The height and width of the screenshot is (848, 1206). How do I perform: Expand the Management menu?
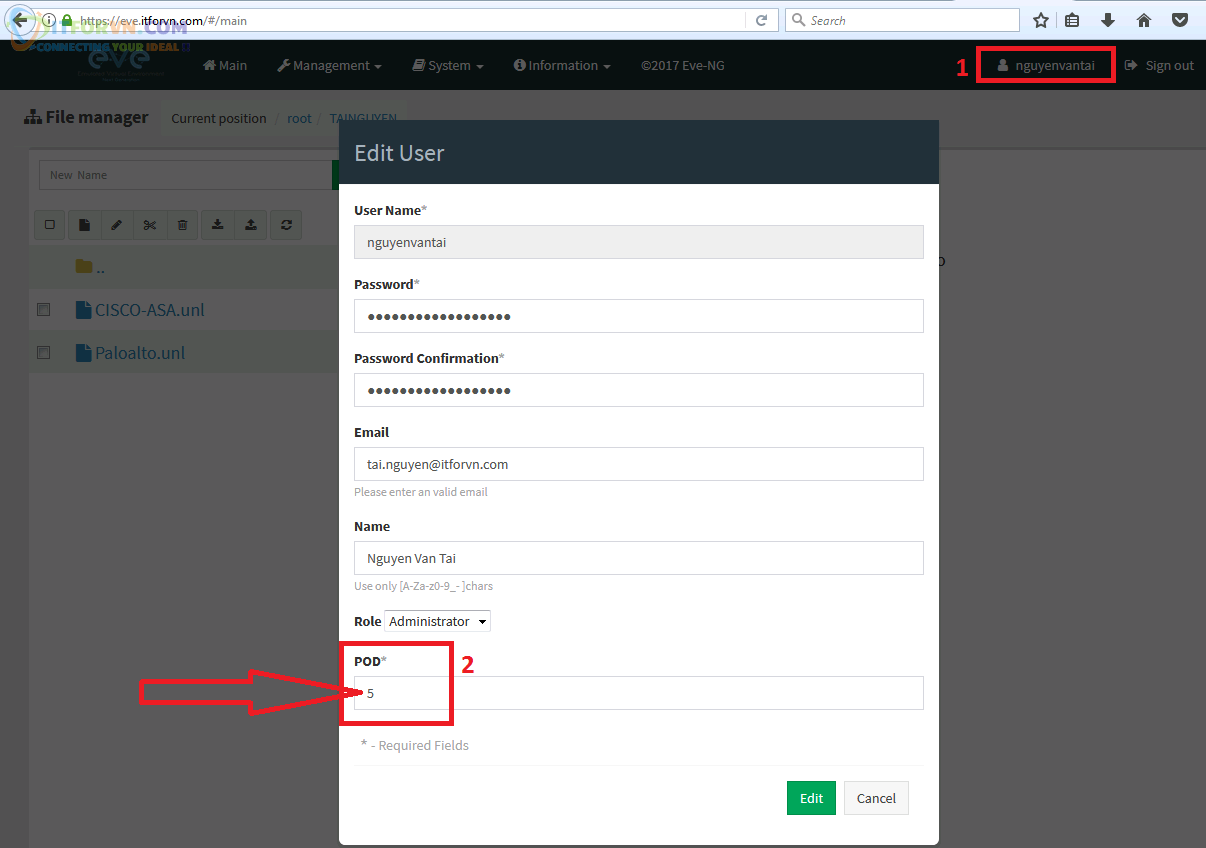[329, 66]
